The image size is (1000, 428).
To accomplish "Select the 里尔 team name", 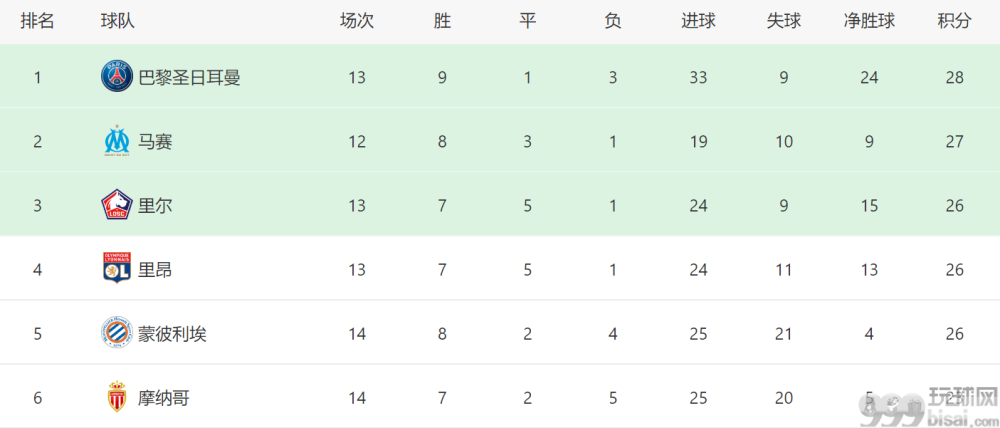I will (x=156, y=205).
